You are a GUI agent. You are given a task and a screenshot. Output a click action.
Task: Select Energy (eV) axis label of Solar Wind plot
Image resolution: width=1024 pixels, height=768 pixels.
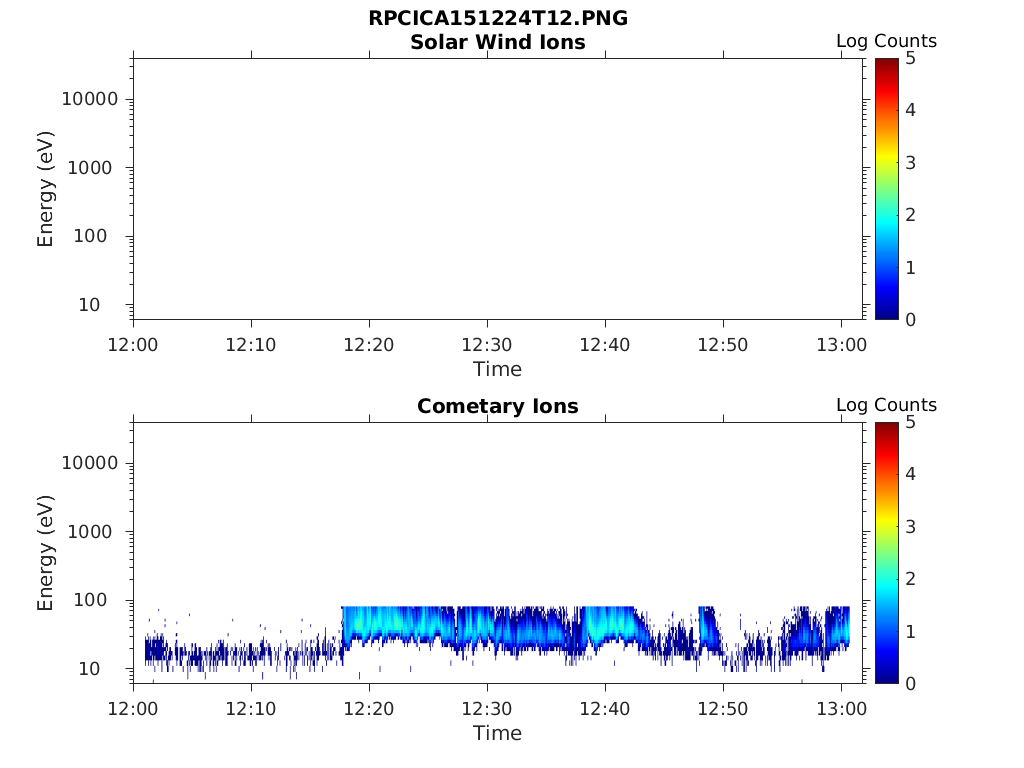pos(45,189)
